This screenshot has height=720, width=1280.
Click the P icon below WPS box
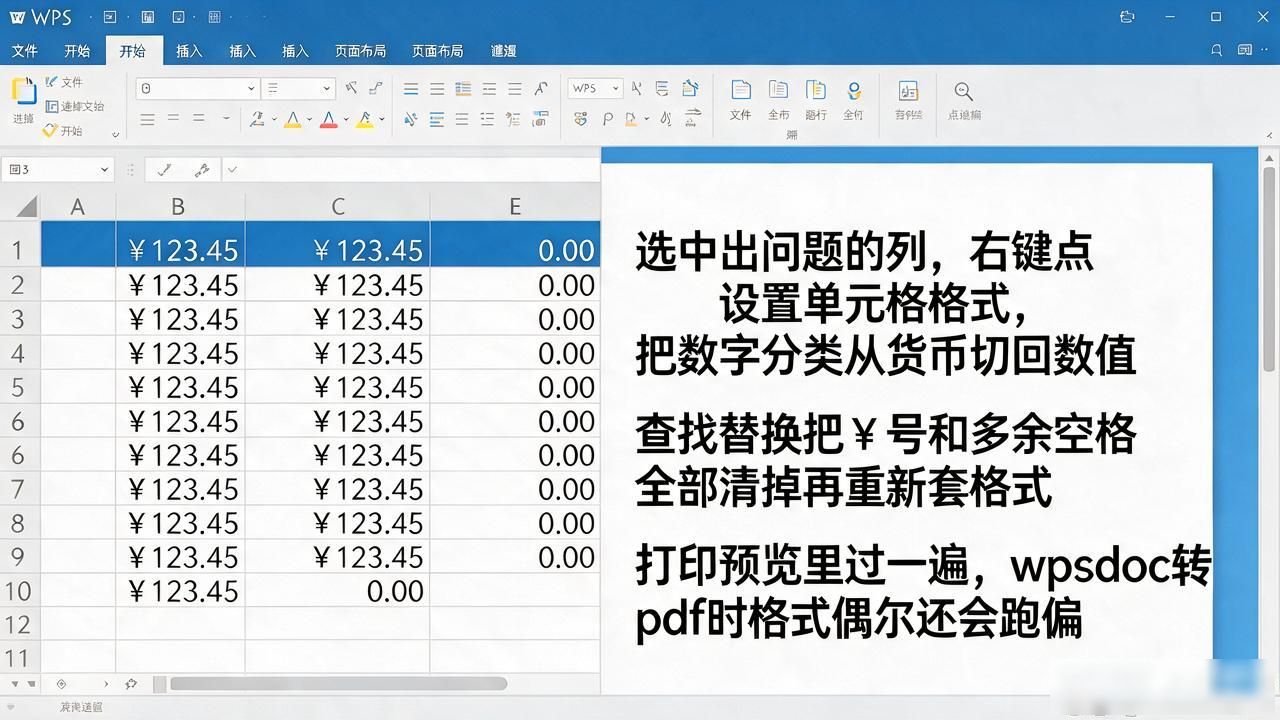pyautogui.click(x=607, y=120)
